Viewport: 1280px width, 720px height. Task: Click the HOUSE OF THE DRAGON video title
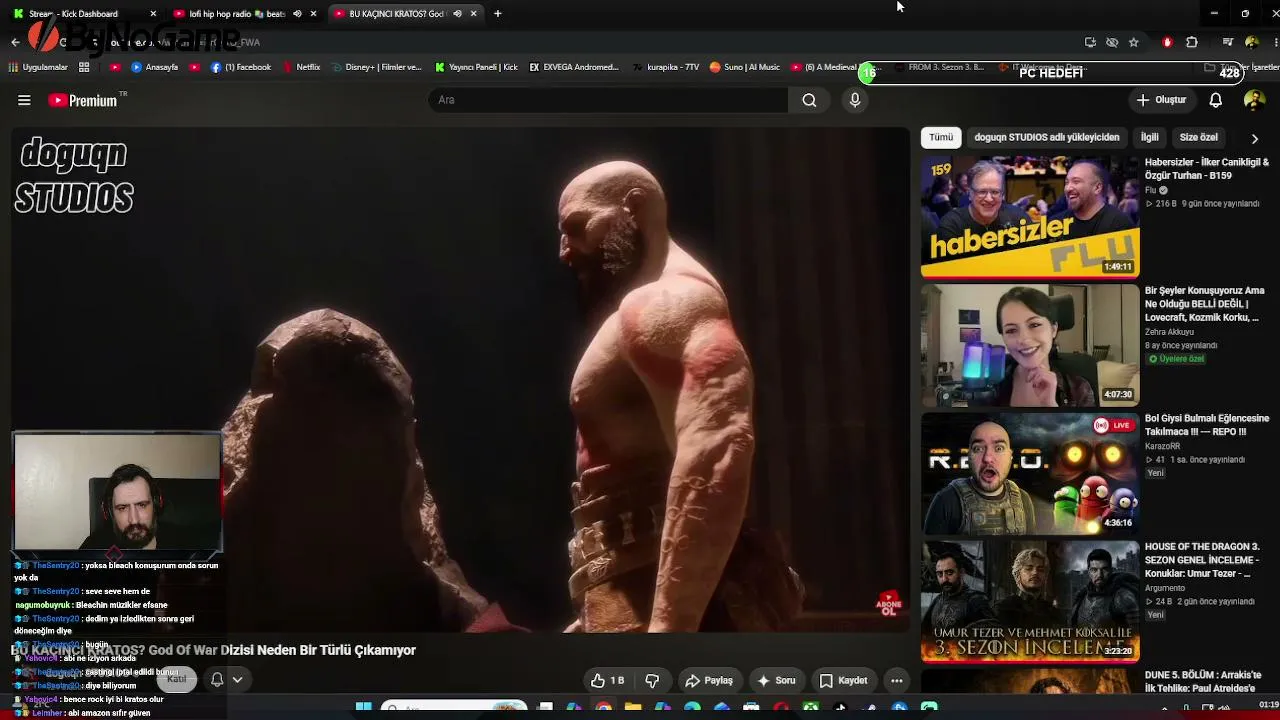point(1202,560)
